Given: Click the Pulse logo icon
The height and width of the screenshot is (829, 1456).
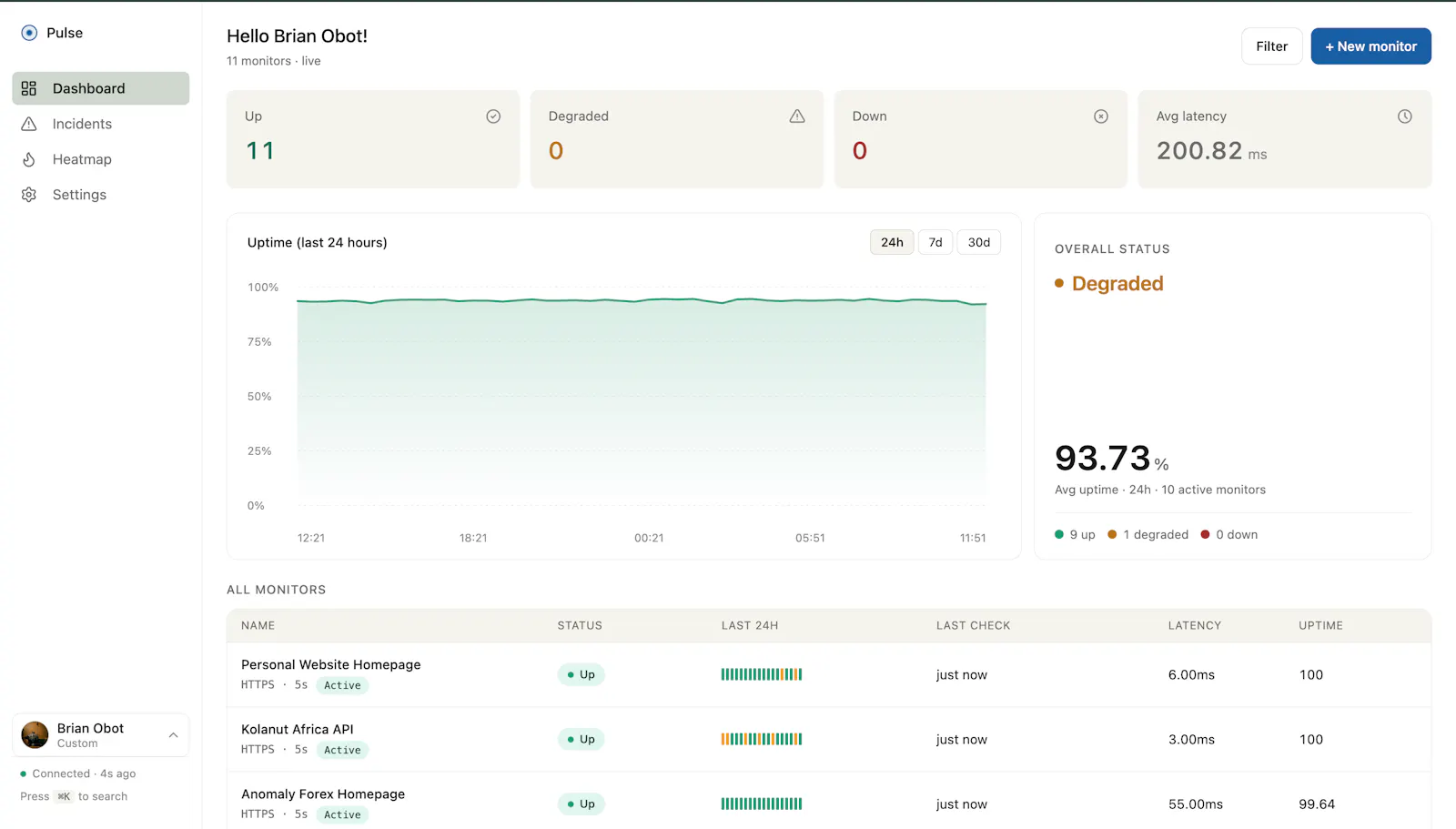Looking at the screenshot, I should [29, 33].
